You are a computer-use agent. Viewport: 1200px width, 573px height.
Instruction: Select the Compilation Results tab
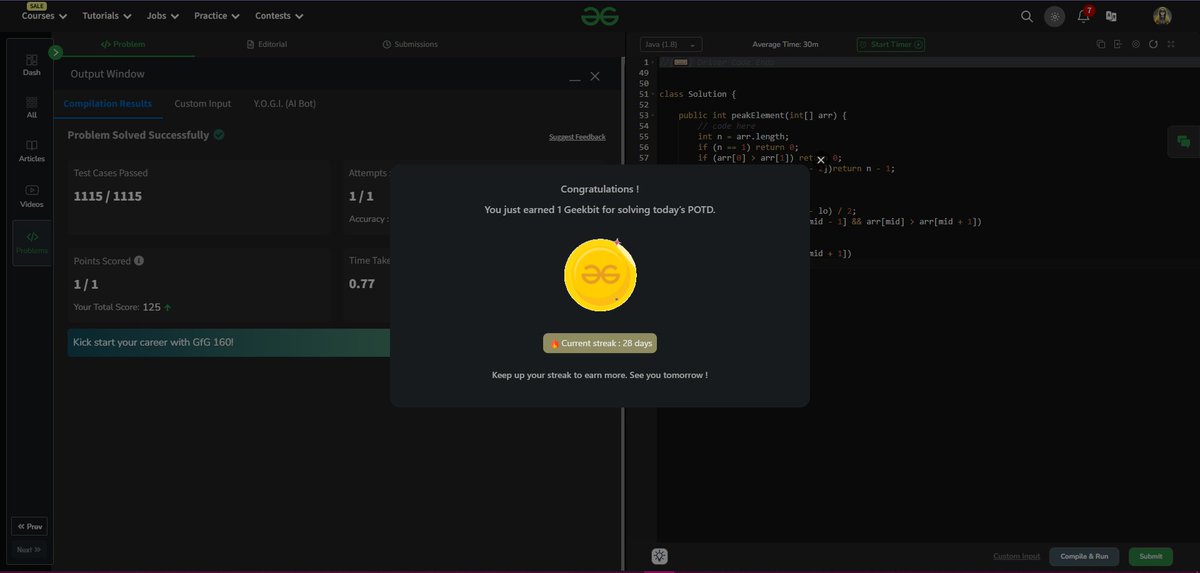[x=108, y=104]
